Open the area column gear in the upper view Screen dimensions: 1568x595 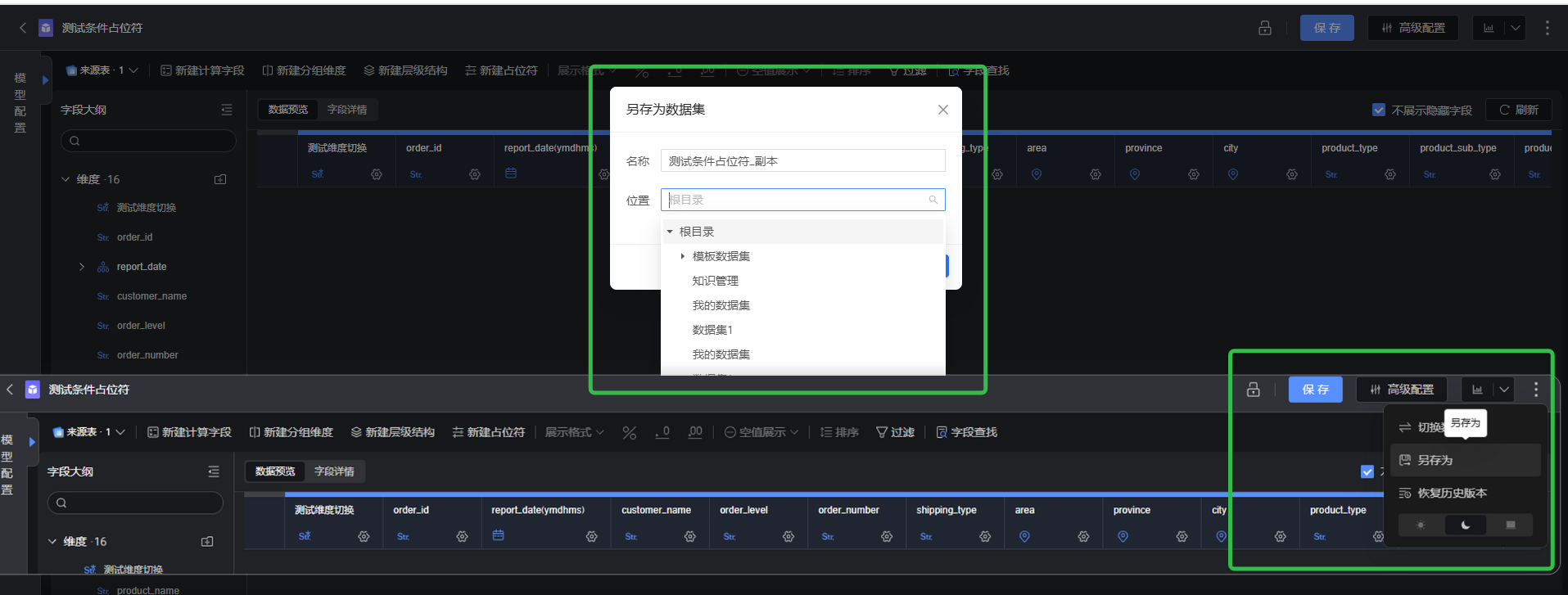(x=1096, y=174)
